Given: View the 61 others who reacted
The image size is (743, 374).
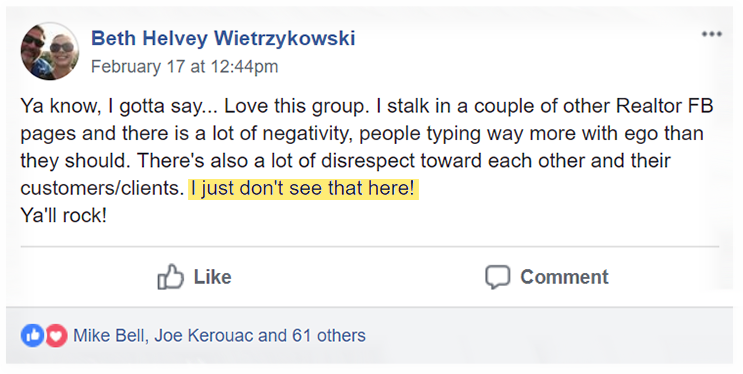Looking at the screenshot, I should click(x=329, y=336).
